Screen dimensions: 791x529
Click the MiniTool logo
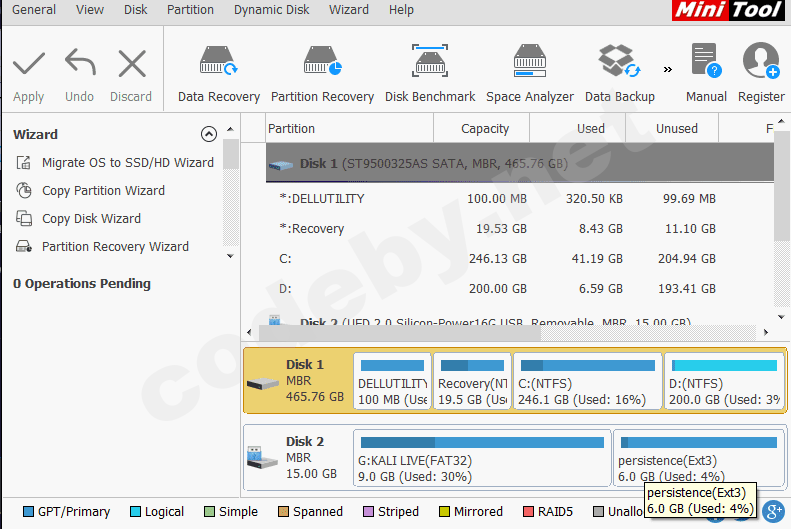coord(728,10)
